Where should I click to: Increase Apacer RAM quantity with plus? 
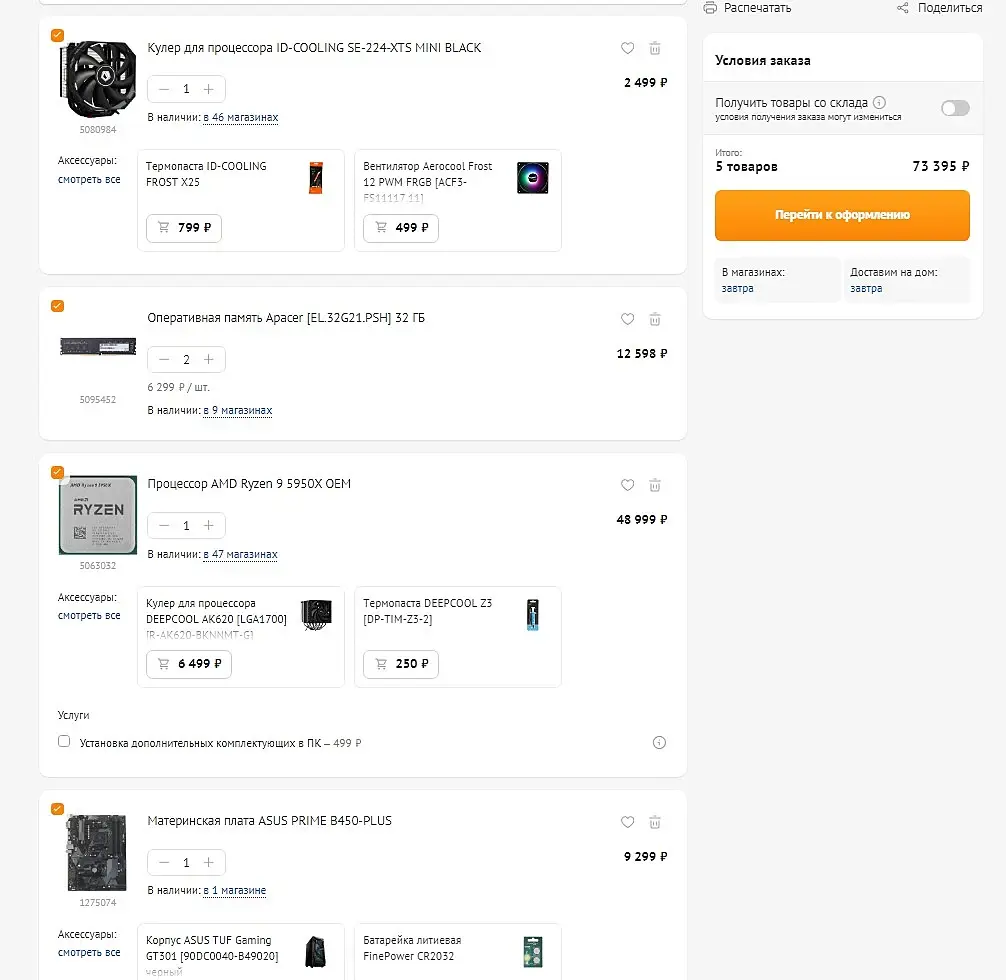tap(209, 359)
